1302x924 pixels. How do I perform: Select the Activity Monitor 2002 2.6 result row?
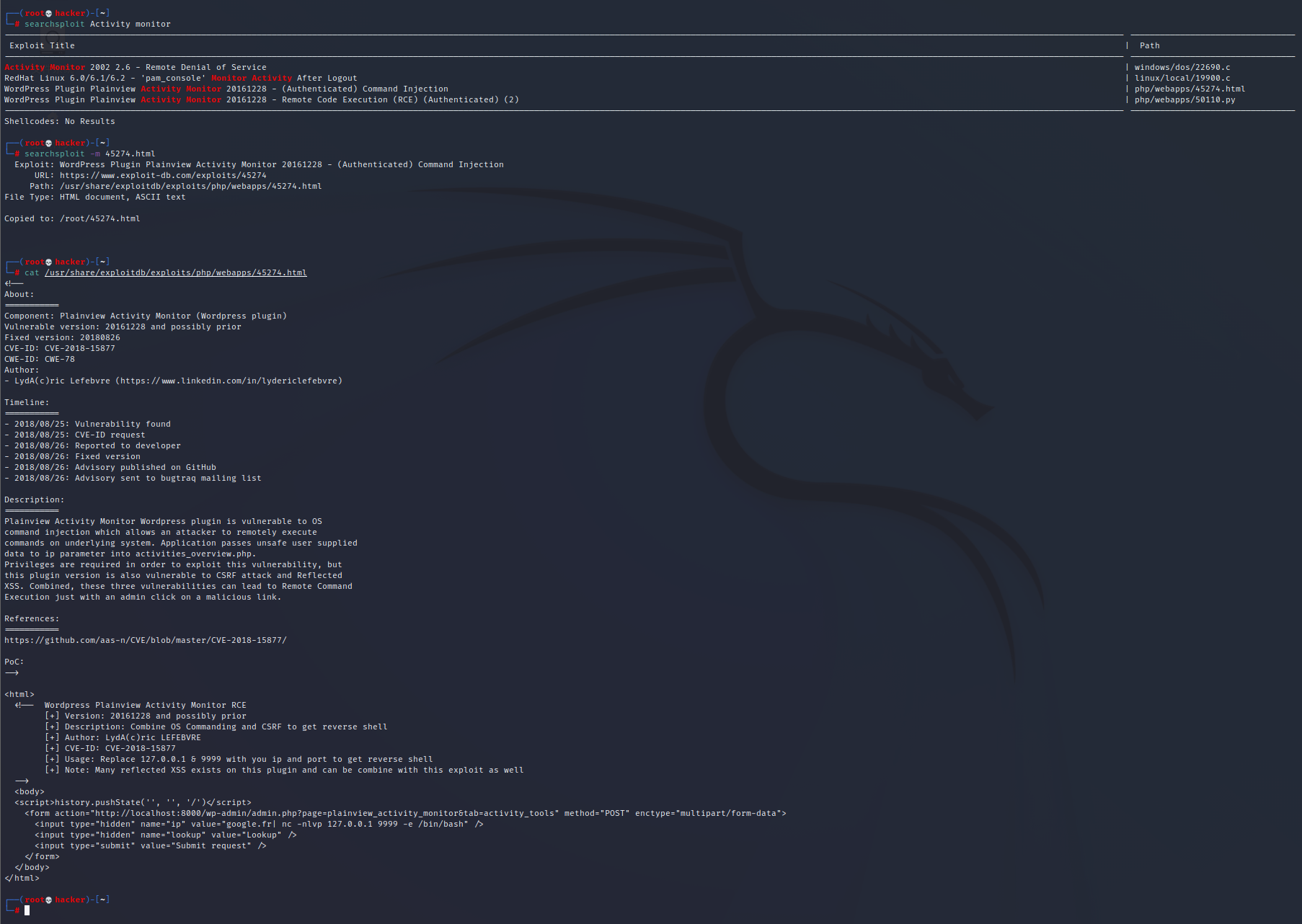136,67
